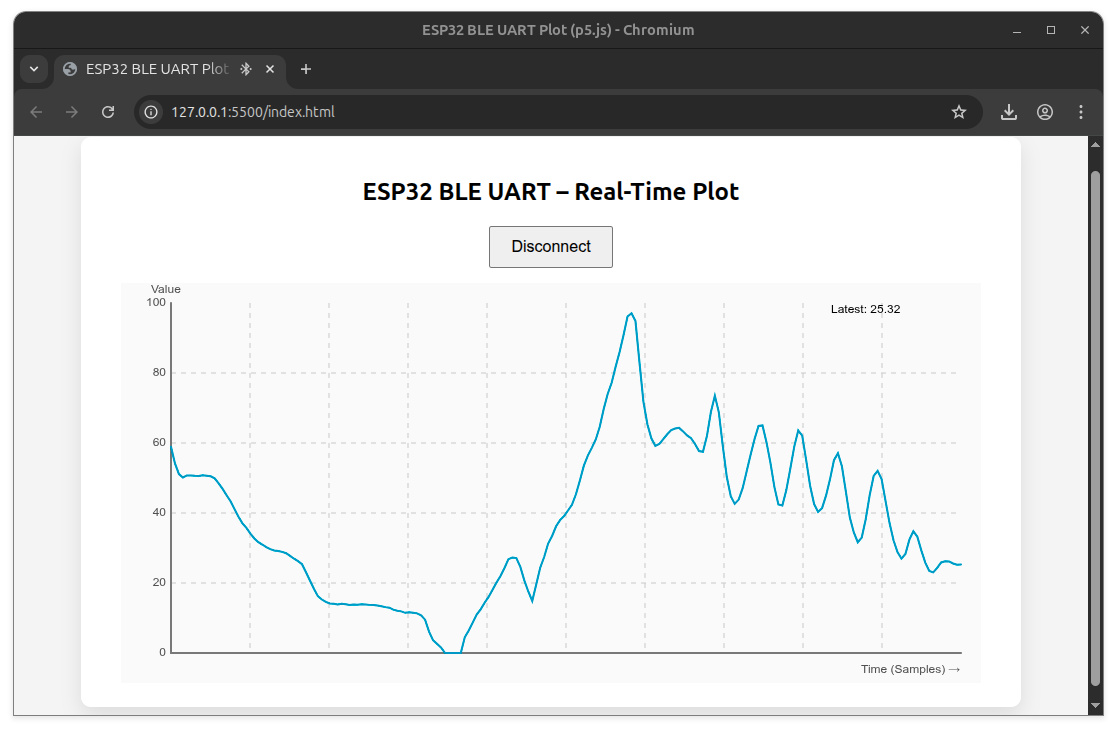Click the Bluetooth indicator on the tab
Image resolution: width=1117 pixels, height=732 pixels.
click(x=246, y=69)
